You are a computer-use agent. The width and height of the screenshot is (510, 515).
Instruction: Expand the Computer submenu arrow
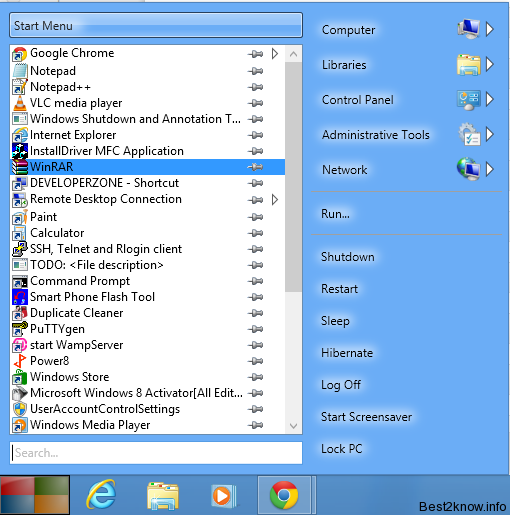coord(489,29)
